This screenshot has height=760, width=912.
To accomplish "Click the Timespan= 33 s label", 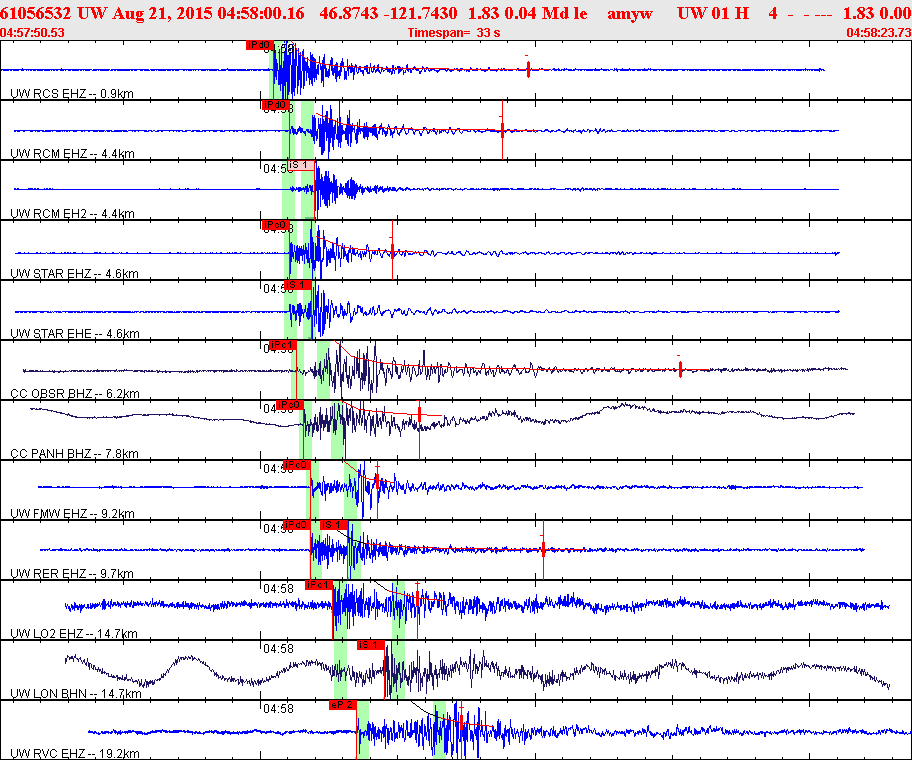I will coord(454,33).
